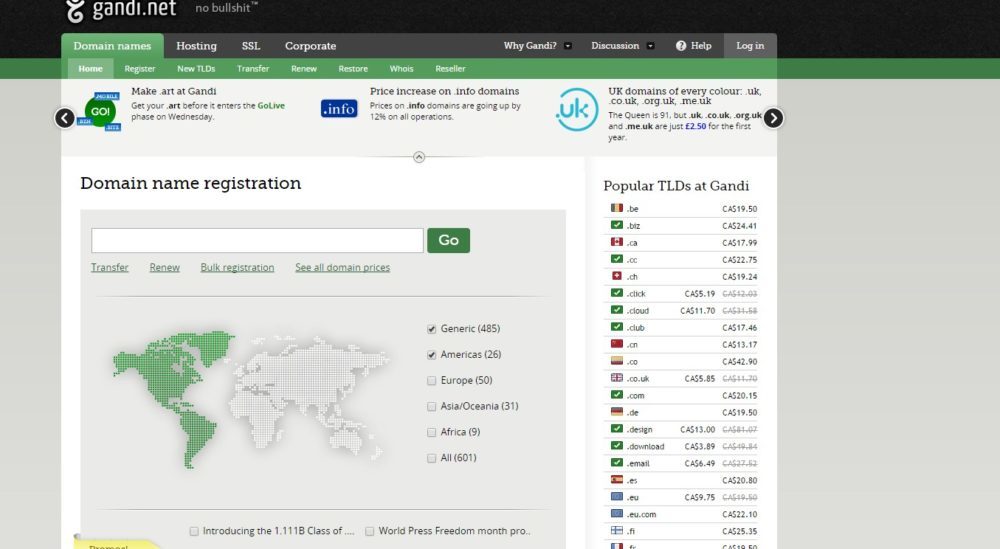Uncheck the Generic (485) checkbox
The width and height of the screenshot is (1000, 549).
coord(432,329)
